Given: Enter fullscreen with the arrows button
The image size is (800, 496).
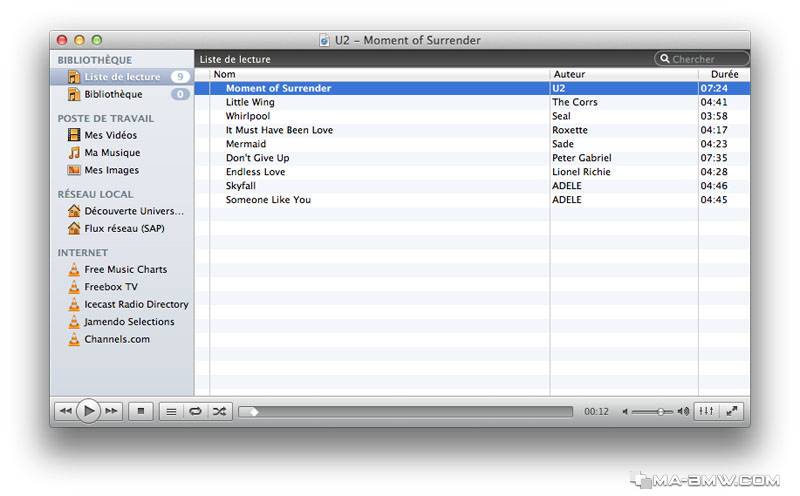Looking at the screenshot, I should point(732,411).
